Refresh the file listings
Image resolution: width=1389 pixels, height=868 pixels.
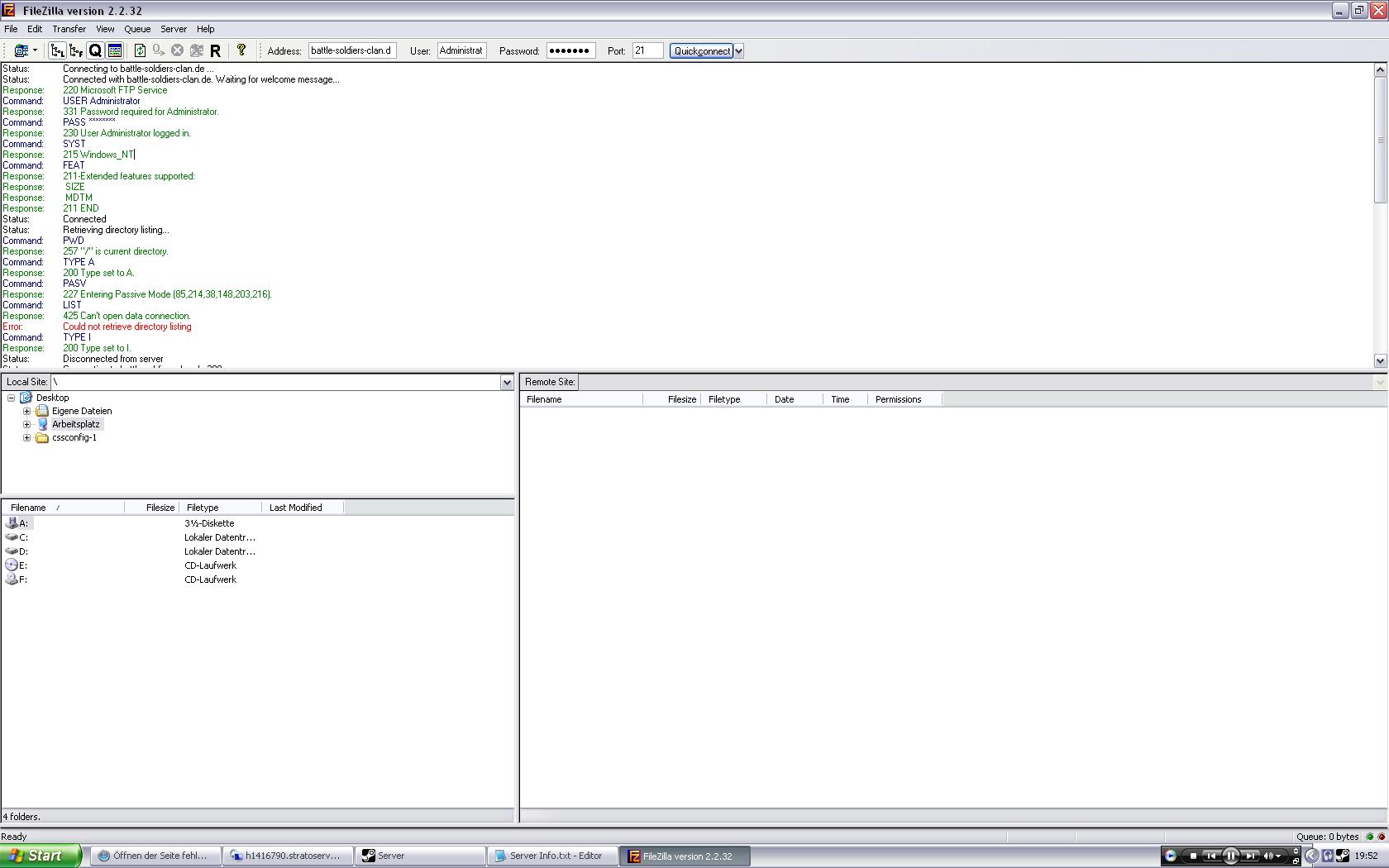(140, 50)
